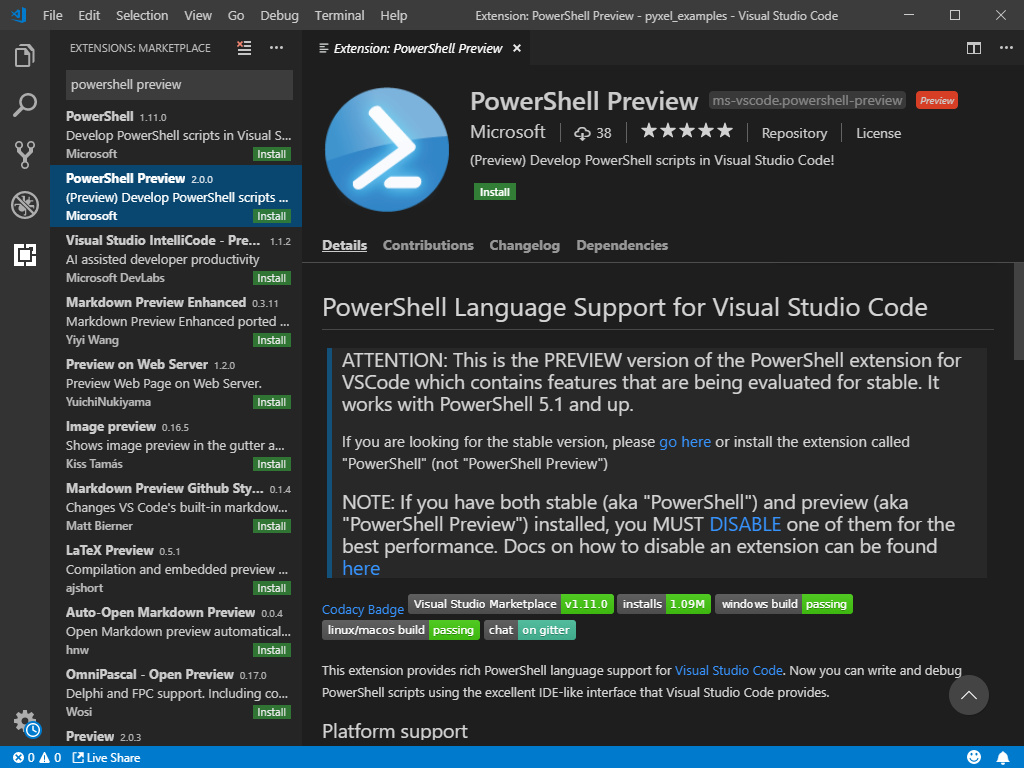This screenshot has width=1024, height=768.
Task: Select the Extensions icon in the activity bar
Action: 25,255
